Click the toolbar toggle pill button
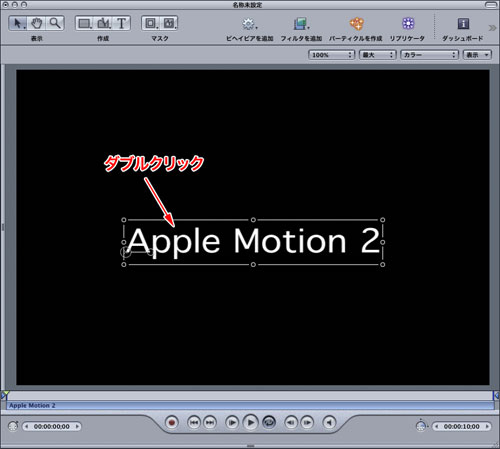Viewport: 500px width, 449px height. click(490, 5)
